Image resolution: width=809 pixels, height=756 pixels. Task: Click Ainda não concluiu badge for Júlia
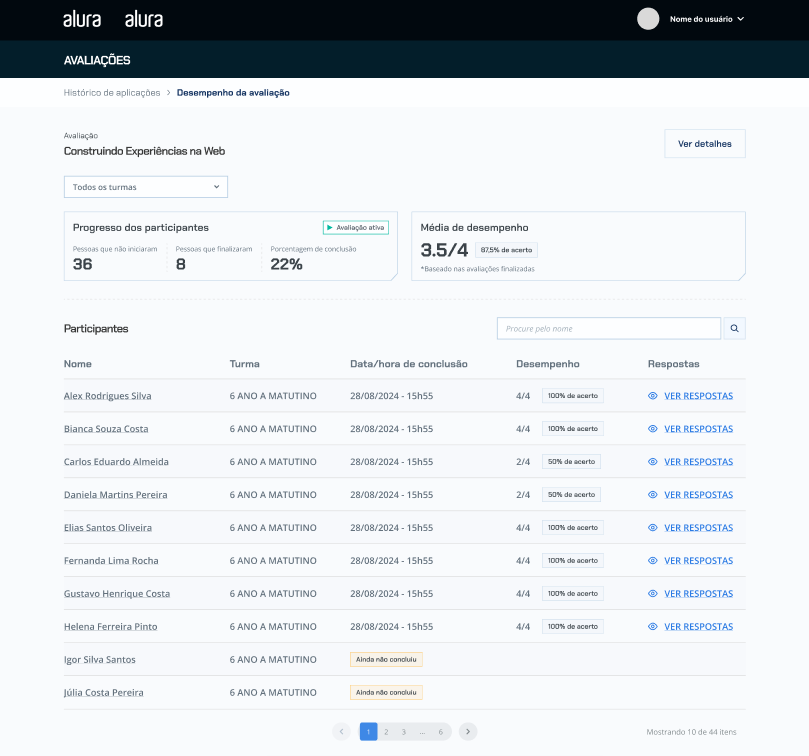click(386, 693)
